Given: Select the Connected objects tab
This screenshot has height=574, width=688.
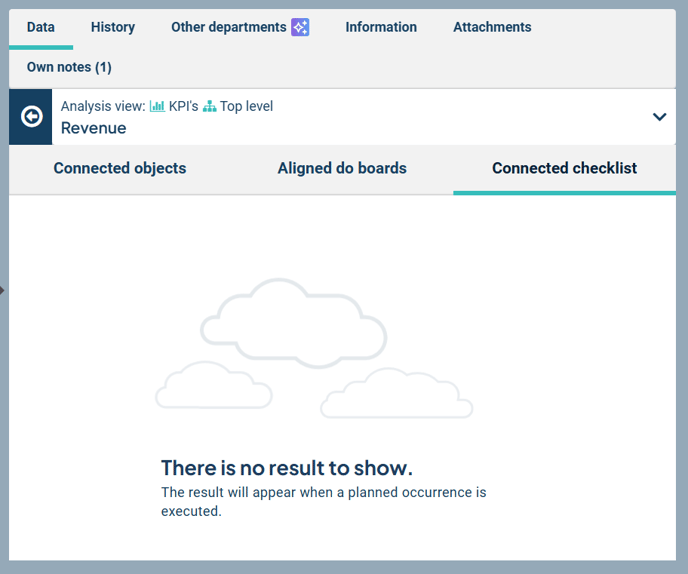Looking at the screenshot, I should (x=120, y=168).
